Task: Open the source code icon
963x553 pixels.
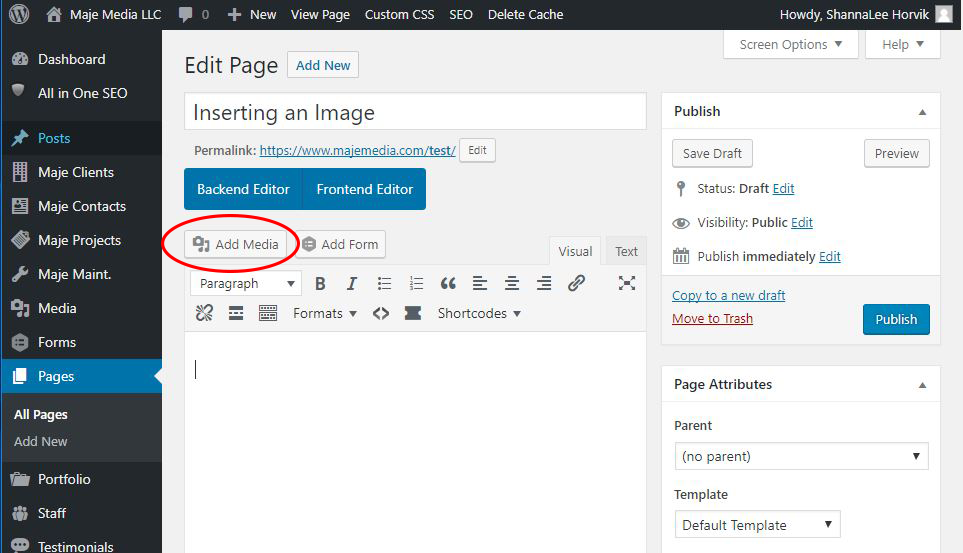Action: pyautogui.click(x=381, y=313)
